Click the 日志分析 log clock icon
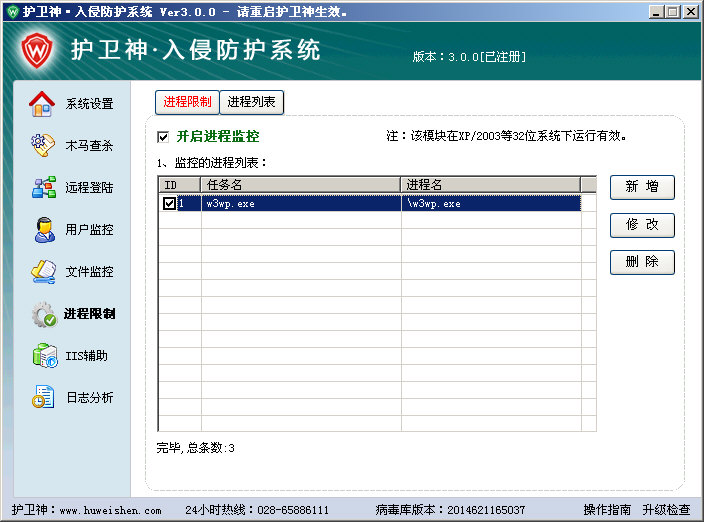The height and width of the screenshot is (522, 704). point(43,397)
